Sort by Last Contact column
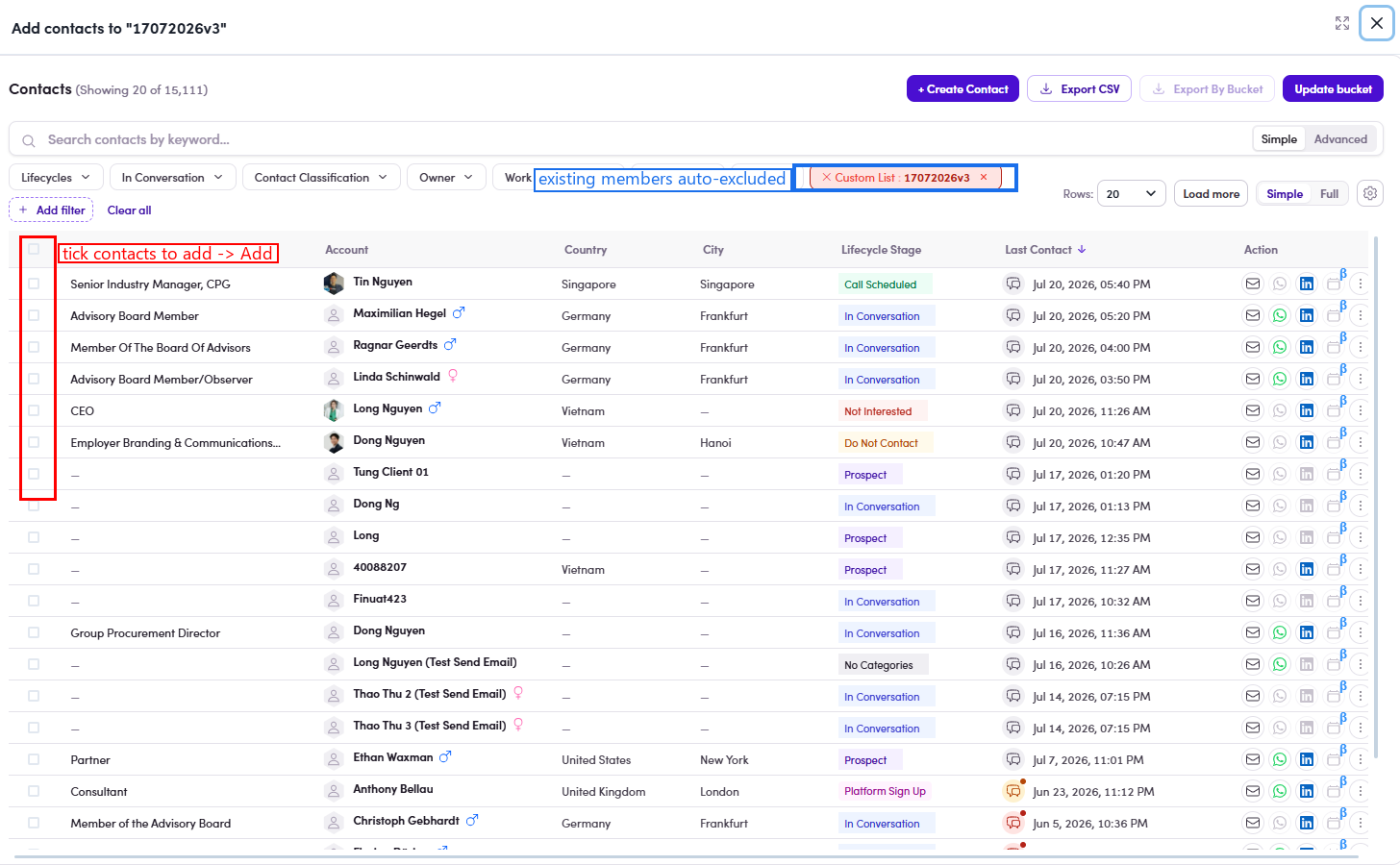Screen dimensions: 1400x865 [1045, 250]
